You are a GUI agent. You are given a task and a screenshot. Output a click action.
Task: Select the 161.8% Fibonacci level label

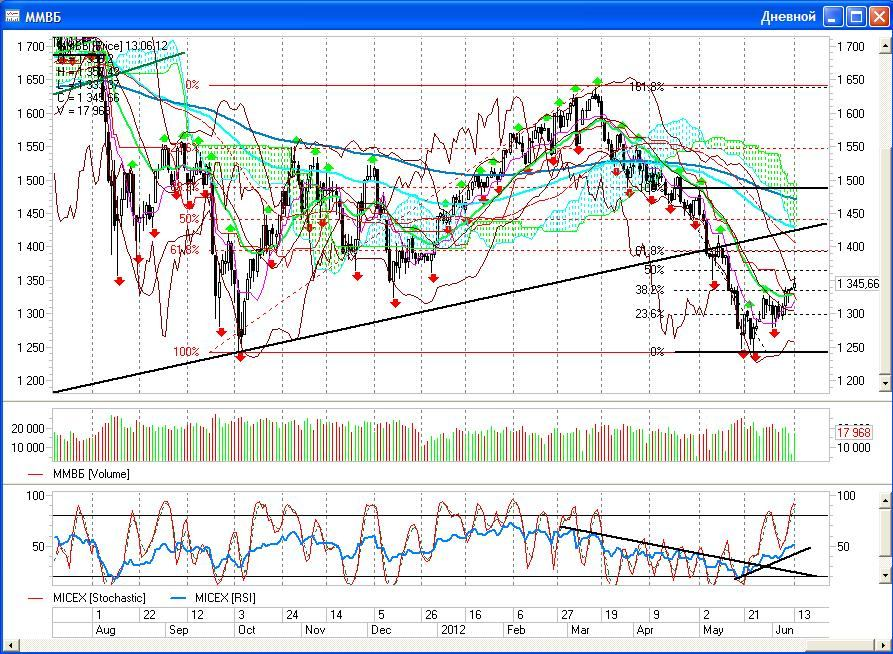(646, 87)
